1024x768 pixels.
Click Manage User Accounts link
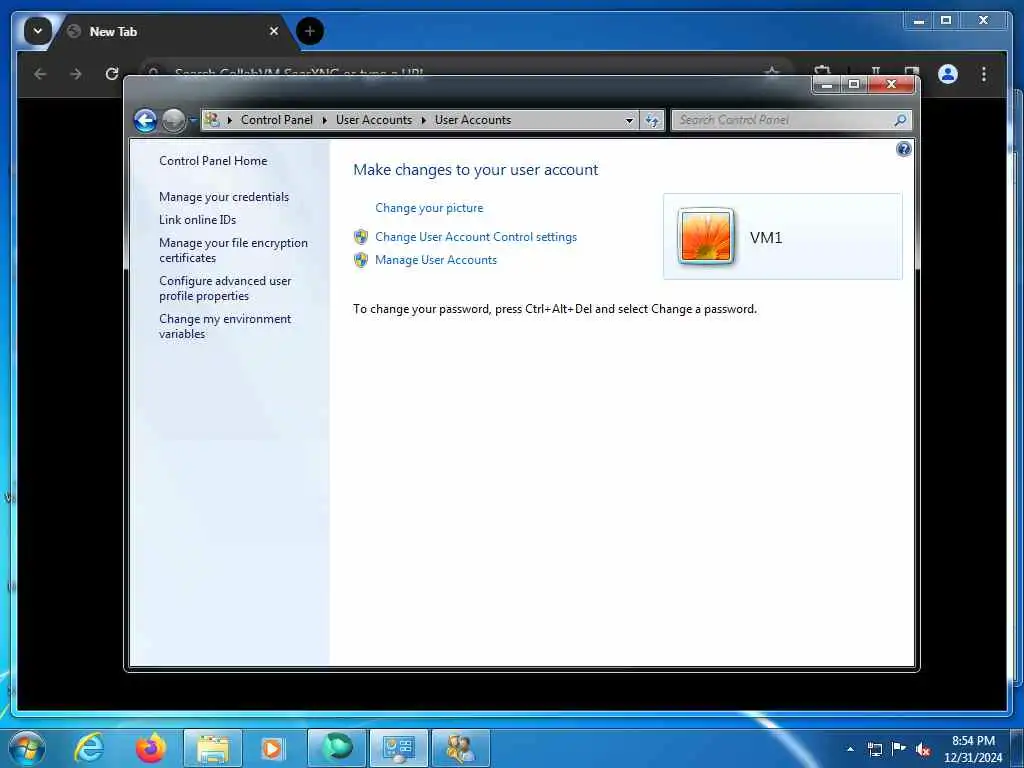436,260
